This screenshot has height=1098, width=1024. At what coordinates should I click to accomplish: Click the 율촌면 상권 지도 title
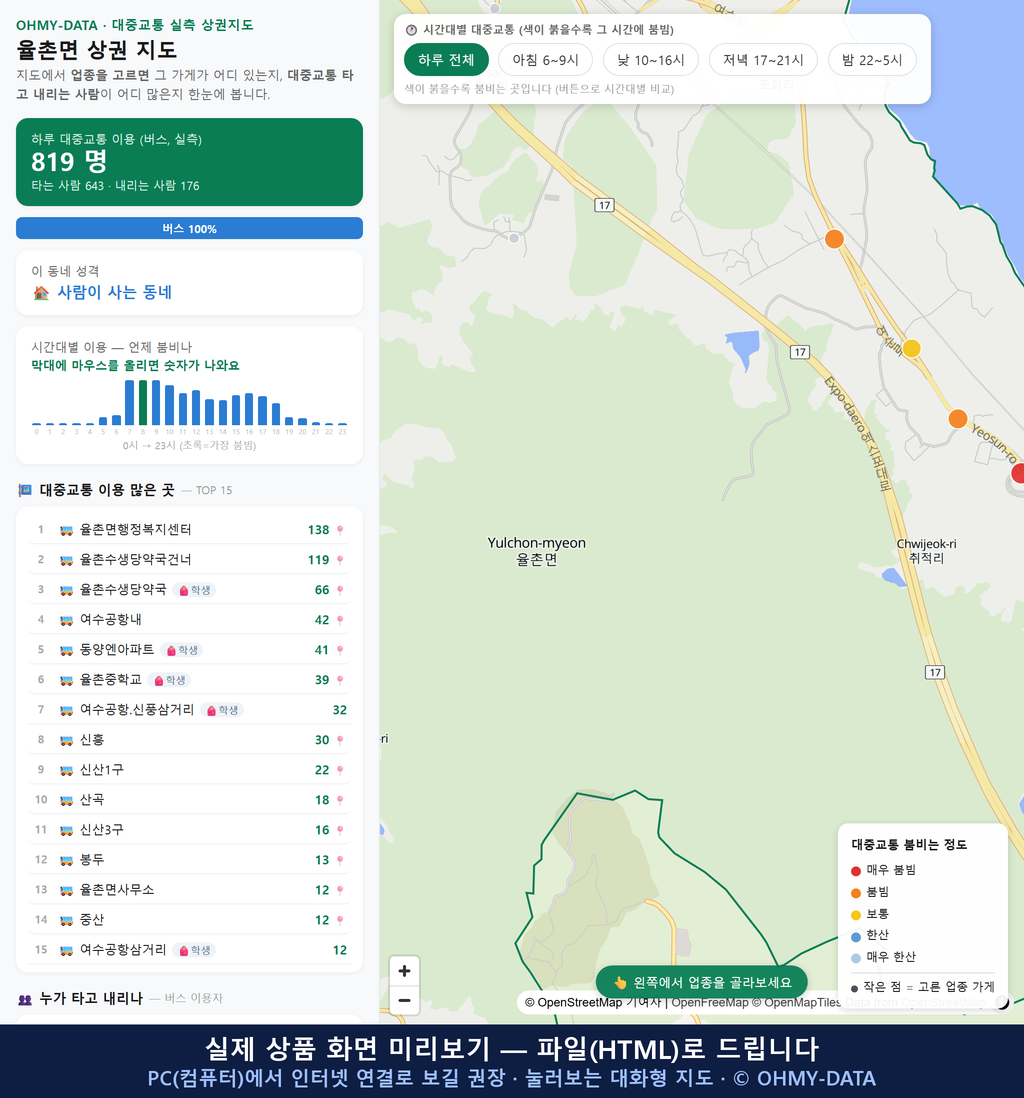click(x=97, y=50)
